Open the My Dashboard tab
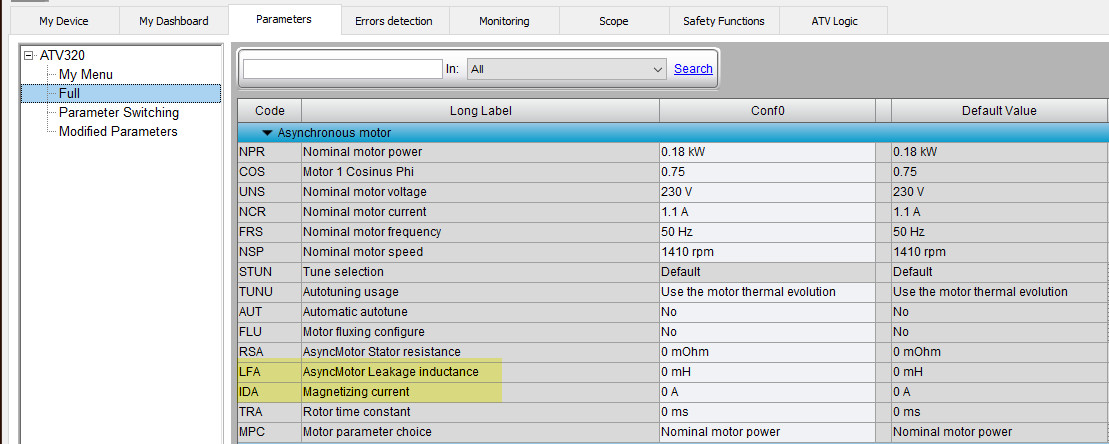Image resolution: width=1109 pixels, height=444 pixels. [173, 21]
